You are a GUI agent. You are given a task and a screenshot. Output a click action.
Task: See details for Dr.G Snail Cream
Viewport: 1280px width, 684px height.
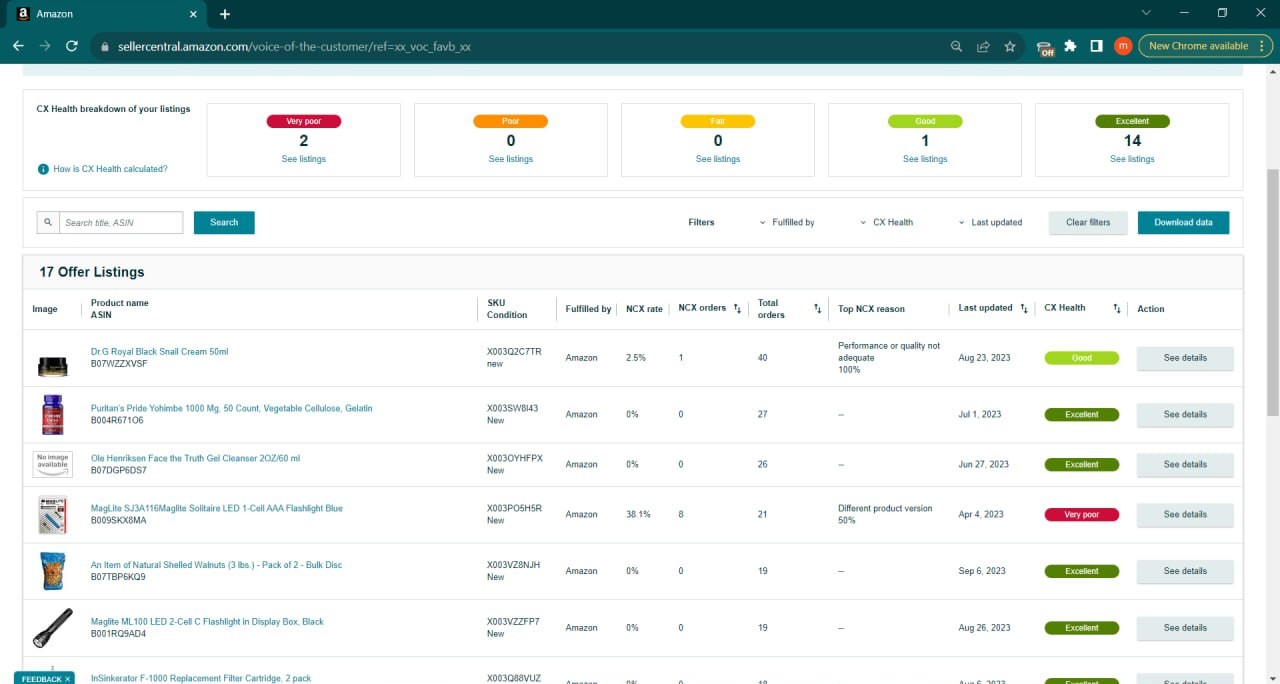[x=1185, y=358]
